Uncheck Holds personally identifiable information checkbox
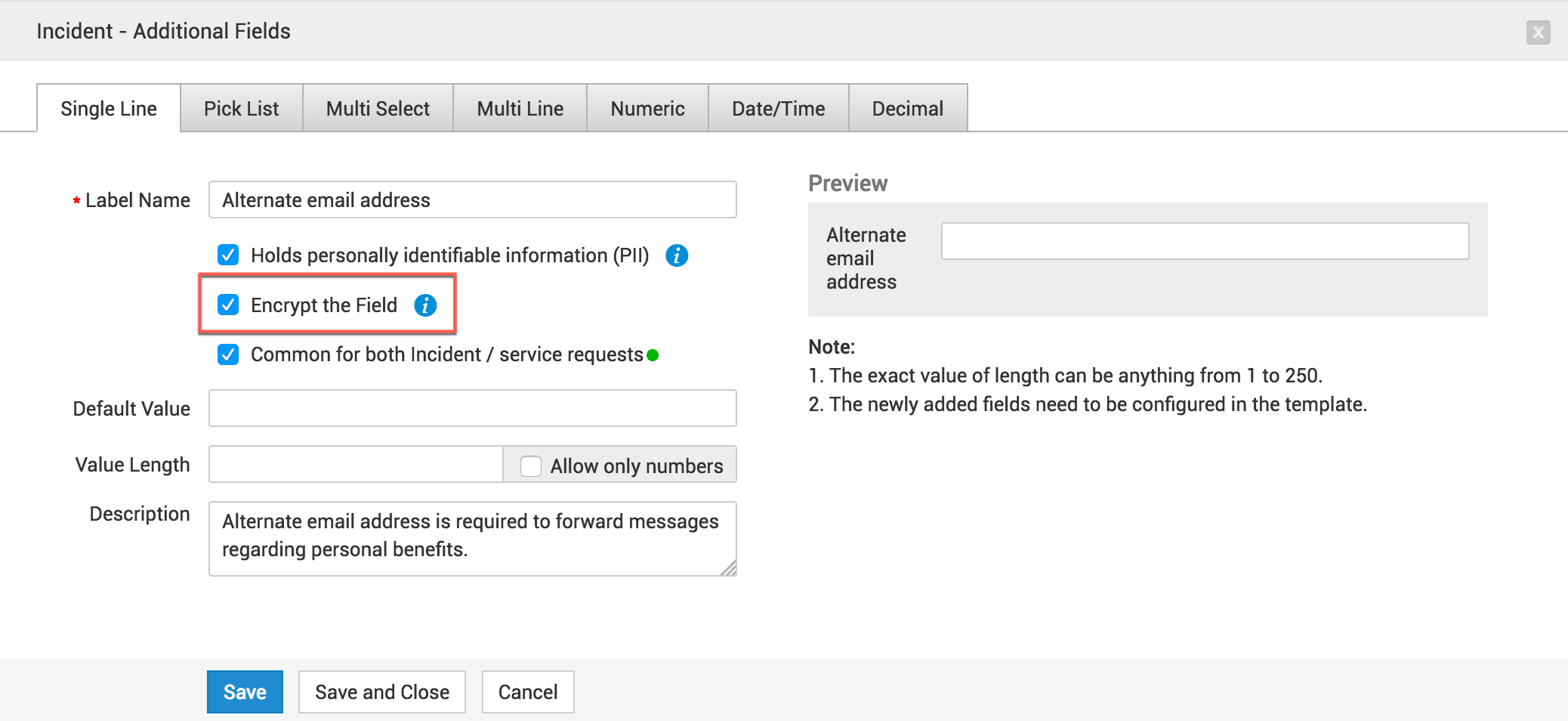Viewport: 1568px width, 721px height. 228,255
